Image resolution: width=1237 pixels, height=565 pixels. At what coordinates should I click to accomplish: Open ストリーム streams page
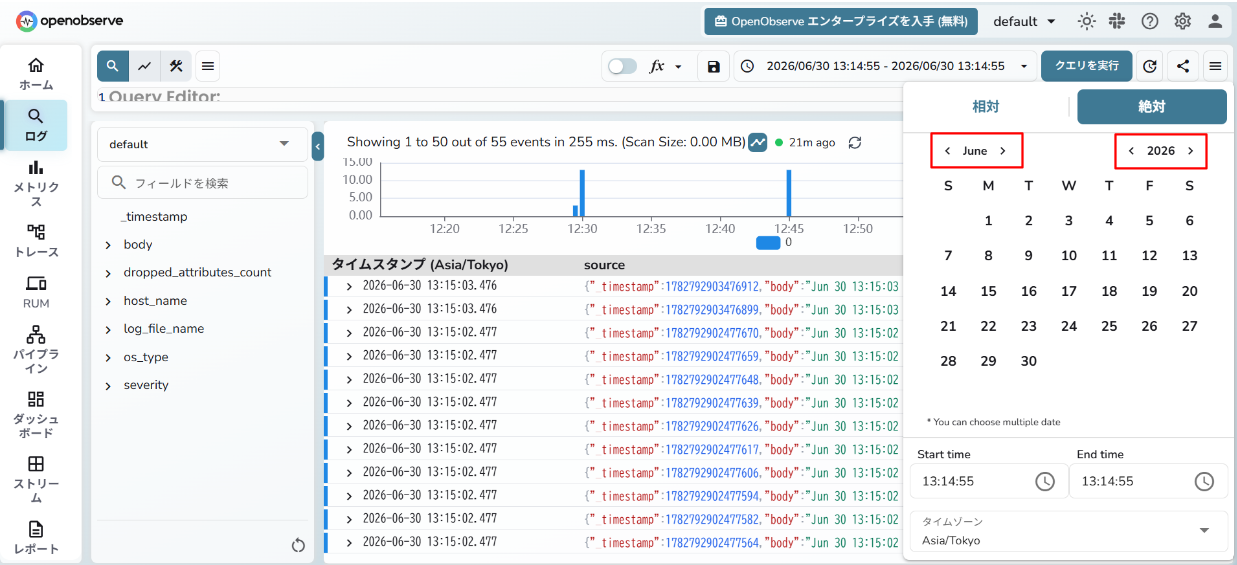click(x=36, y=480)
